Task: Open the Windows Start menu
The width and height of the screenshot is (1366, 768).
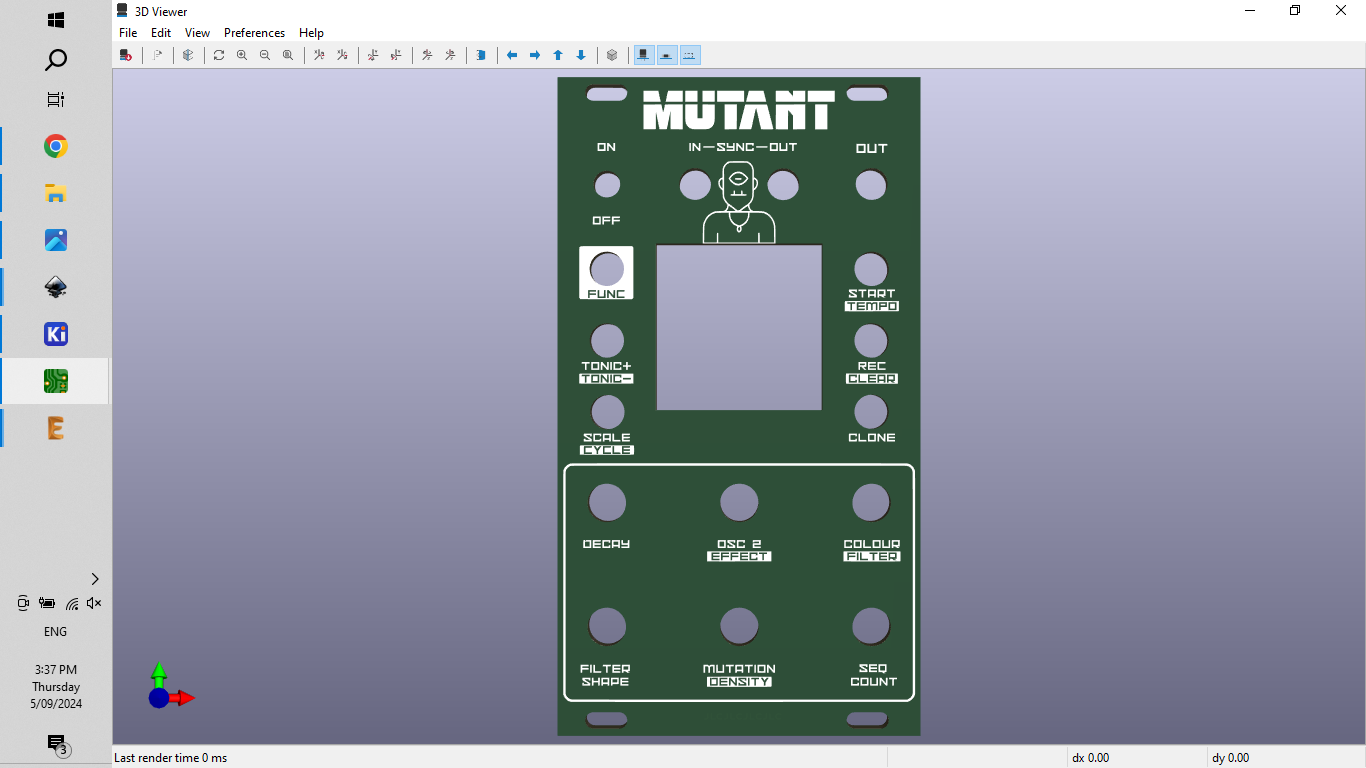Action: pos(55,18)
